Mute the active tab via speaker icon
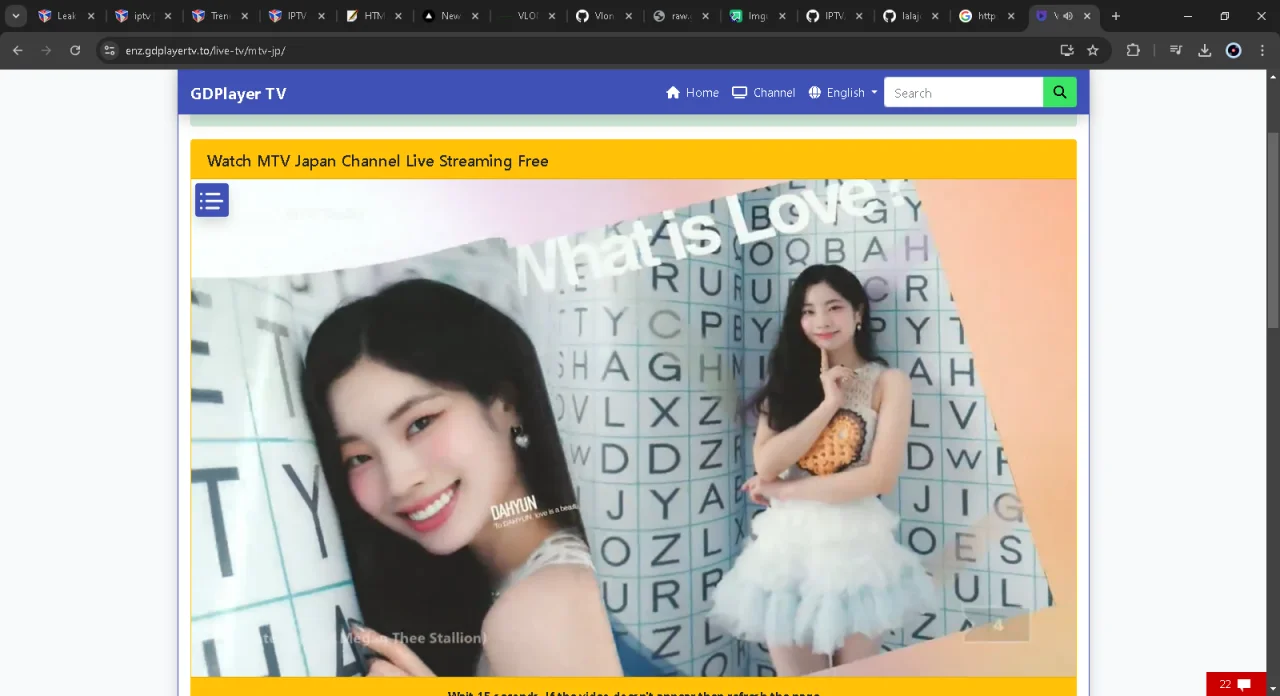The image size is (1280, 696). pos(1068,16)
